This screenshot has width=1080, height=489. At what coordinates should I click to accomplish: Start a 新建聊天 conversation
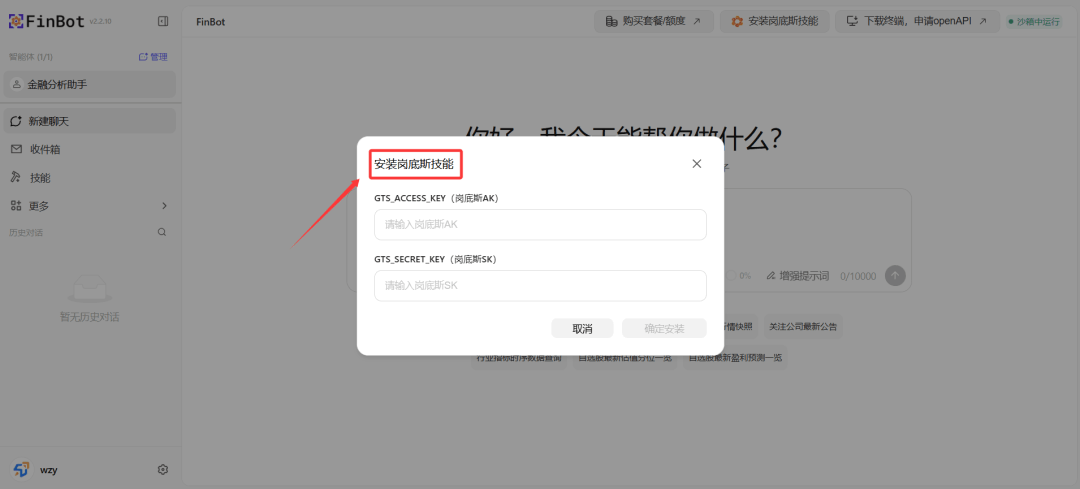coord(90,121)
